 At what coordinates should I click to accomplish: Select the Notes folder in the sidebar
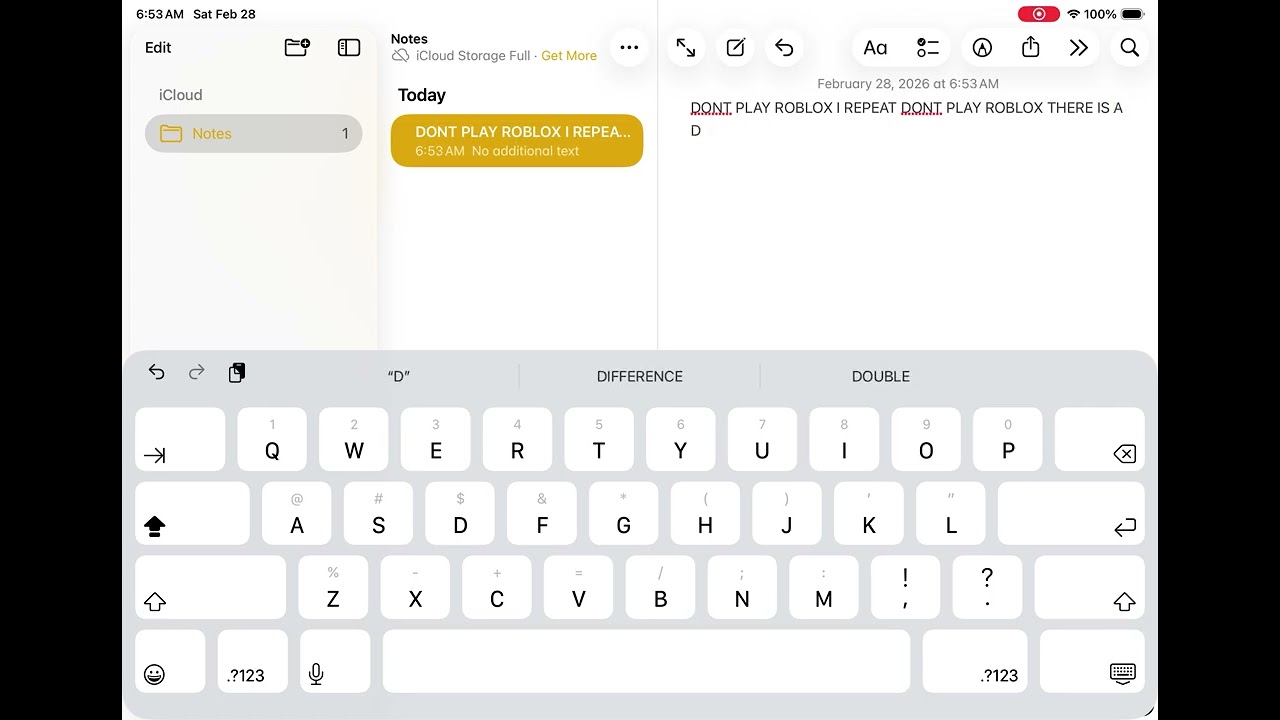coord(253,133)
